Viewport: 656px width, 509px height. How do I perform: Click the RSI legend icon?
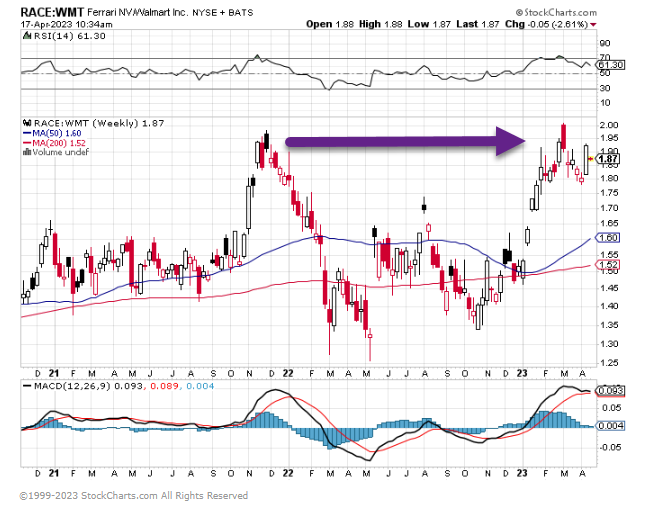pyautogui.click(x=28, y=36)
